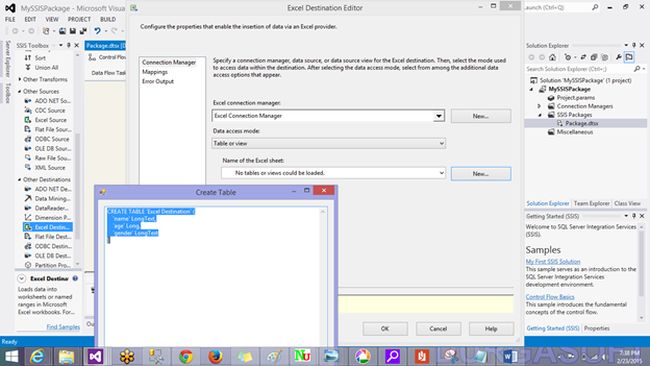Click Find Samples link
650x366 pixels.
(x=63, y=327)
